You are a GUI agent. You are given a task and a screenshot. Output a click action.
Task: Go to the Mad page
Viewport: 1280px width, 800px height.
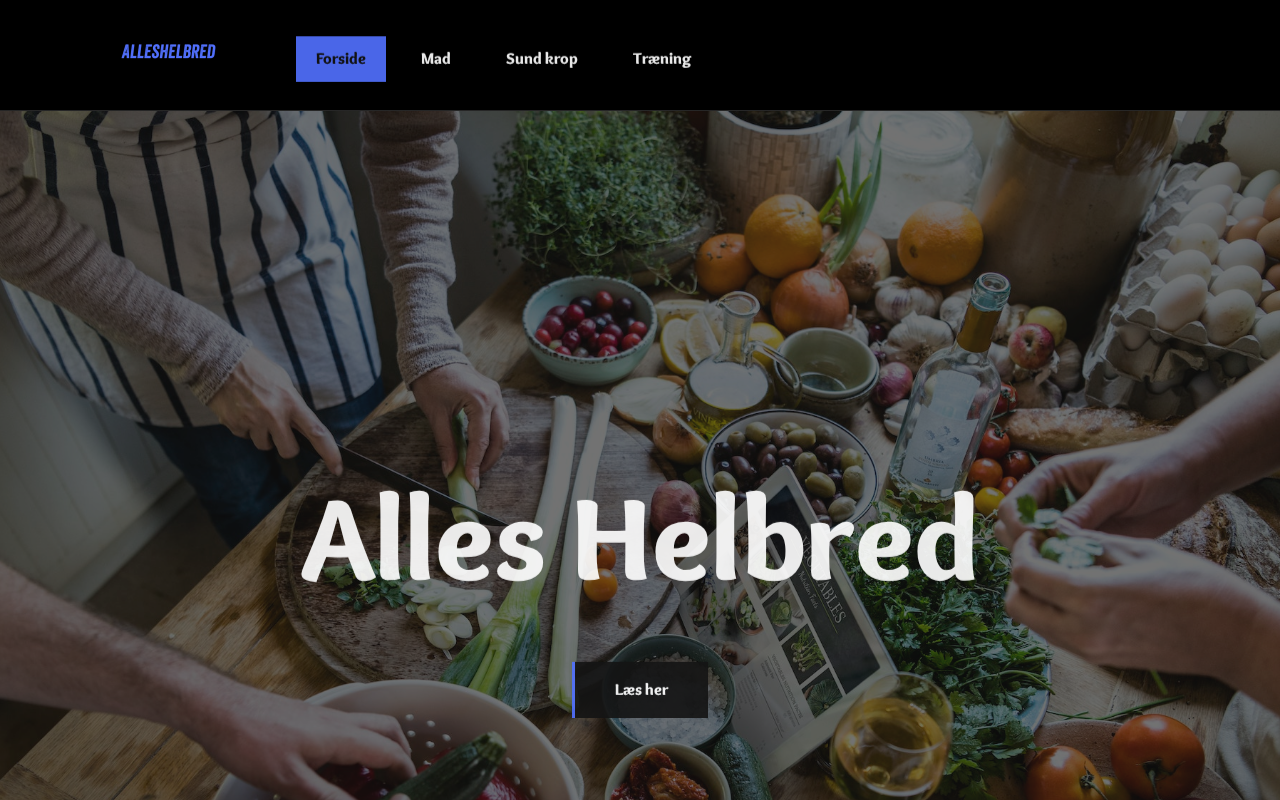[x=436, y=59]
